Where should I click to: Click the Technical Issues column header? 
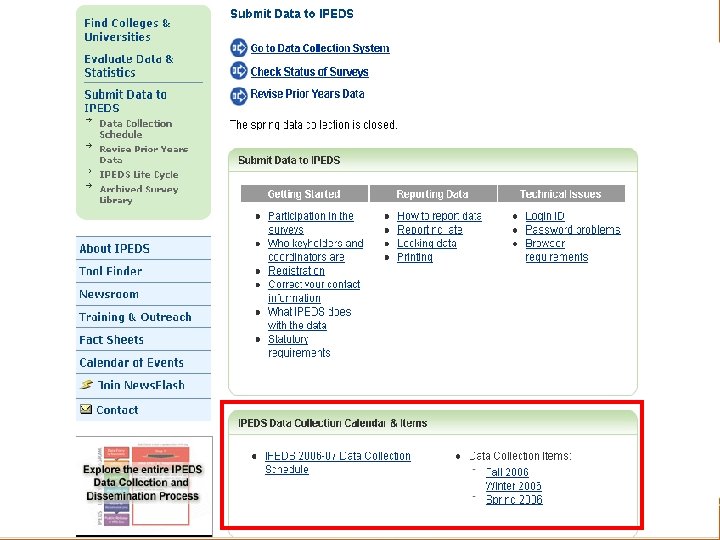click(561, 194)
